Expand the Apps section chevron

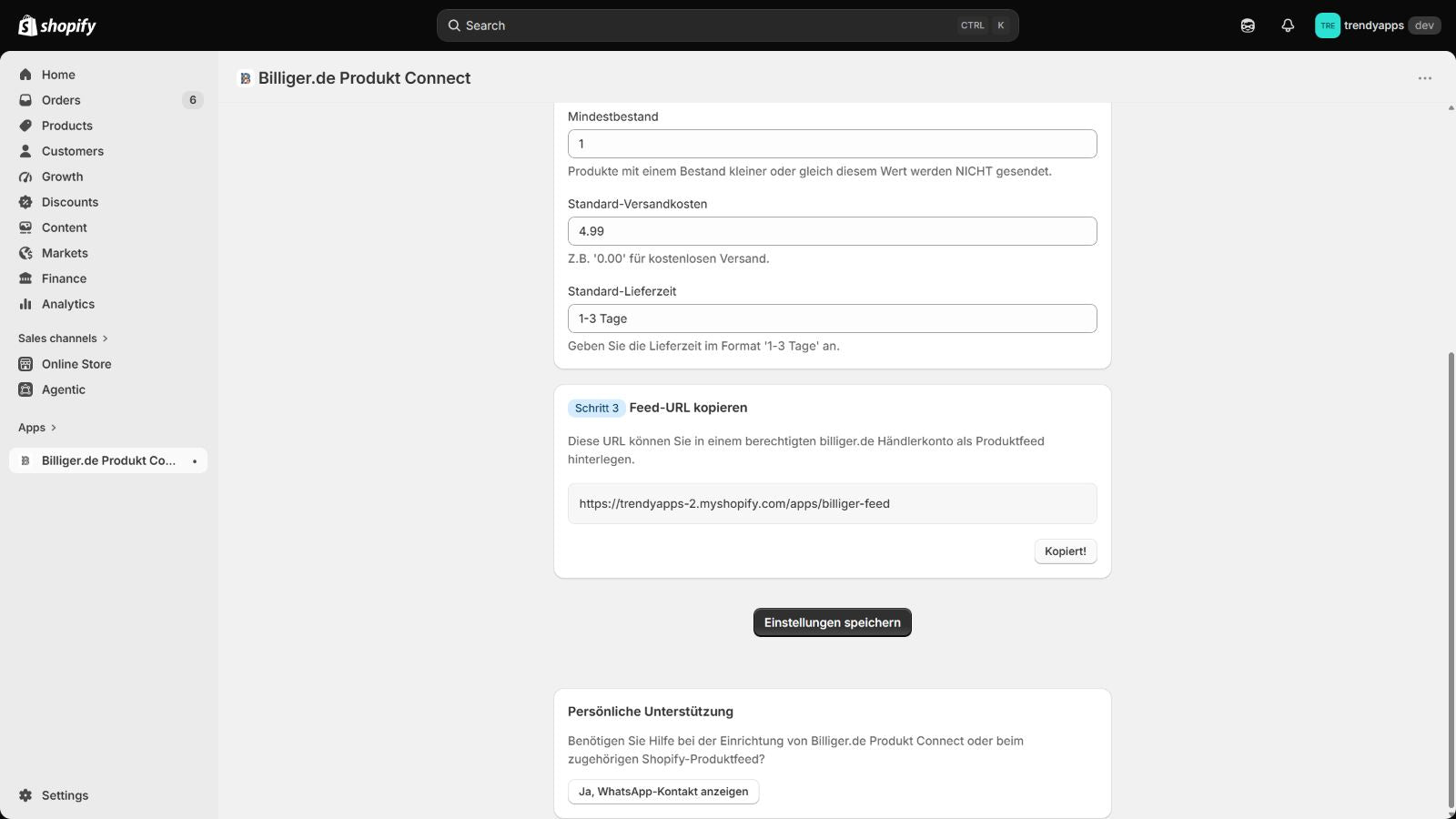54,428
